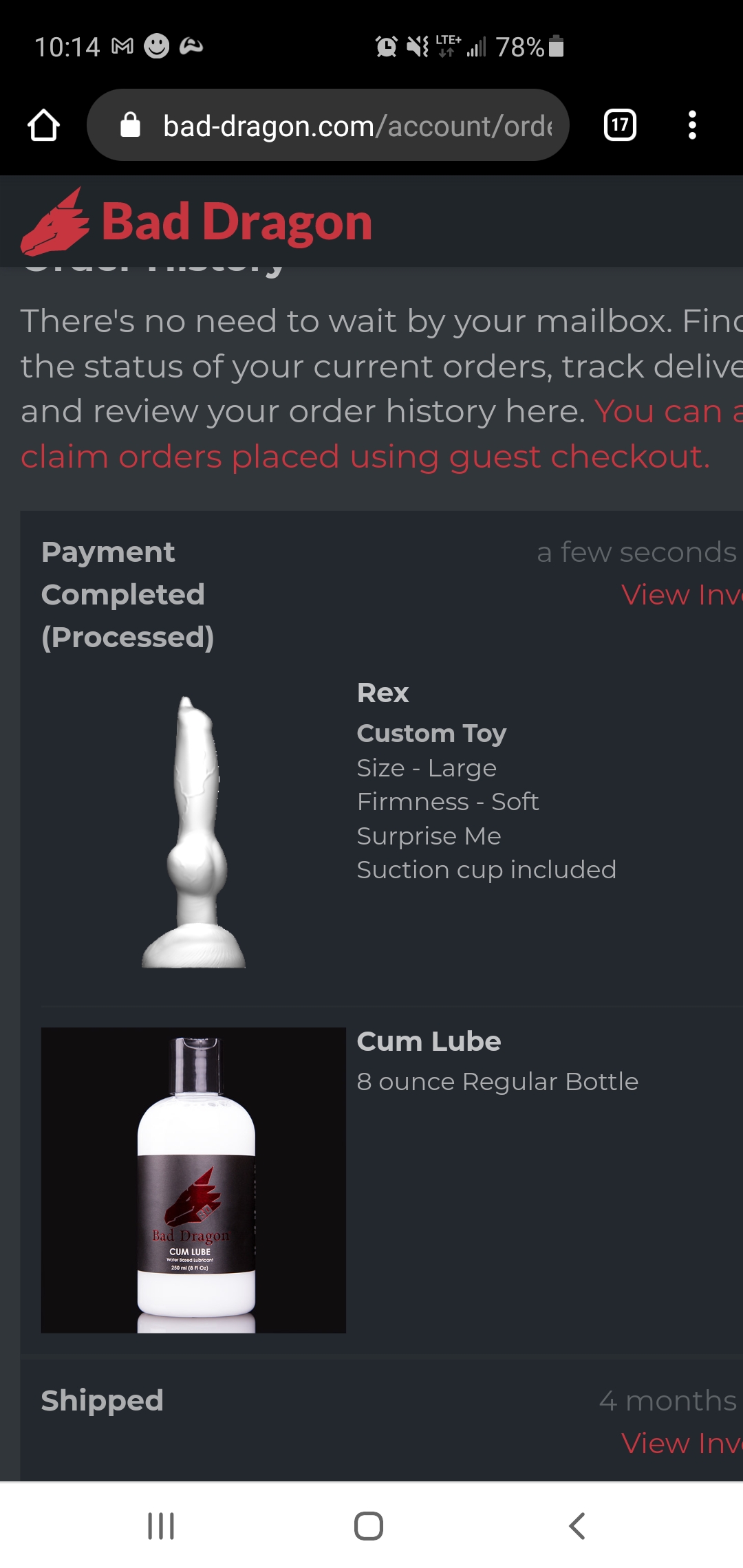Tap the battery indicator in status bar

(x=557, y=47)
